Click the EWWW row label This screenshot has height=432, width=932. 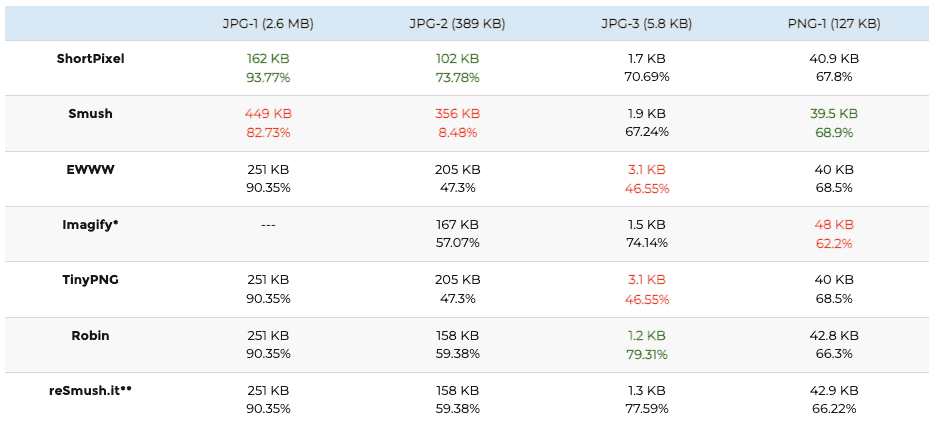tap(90, 169)
